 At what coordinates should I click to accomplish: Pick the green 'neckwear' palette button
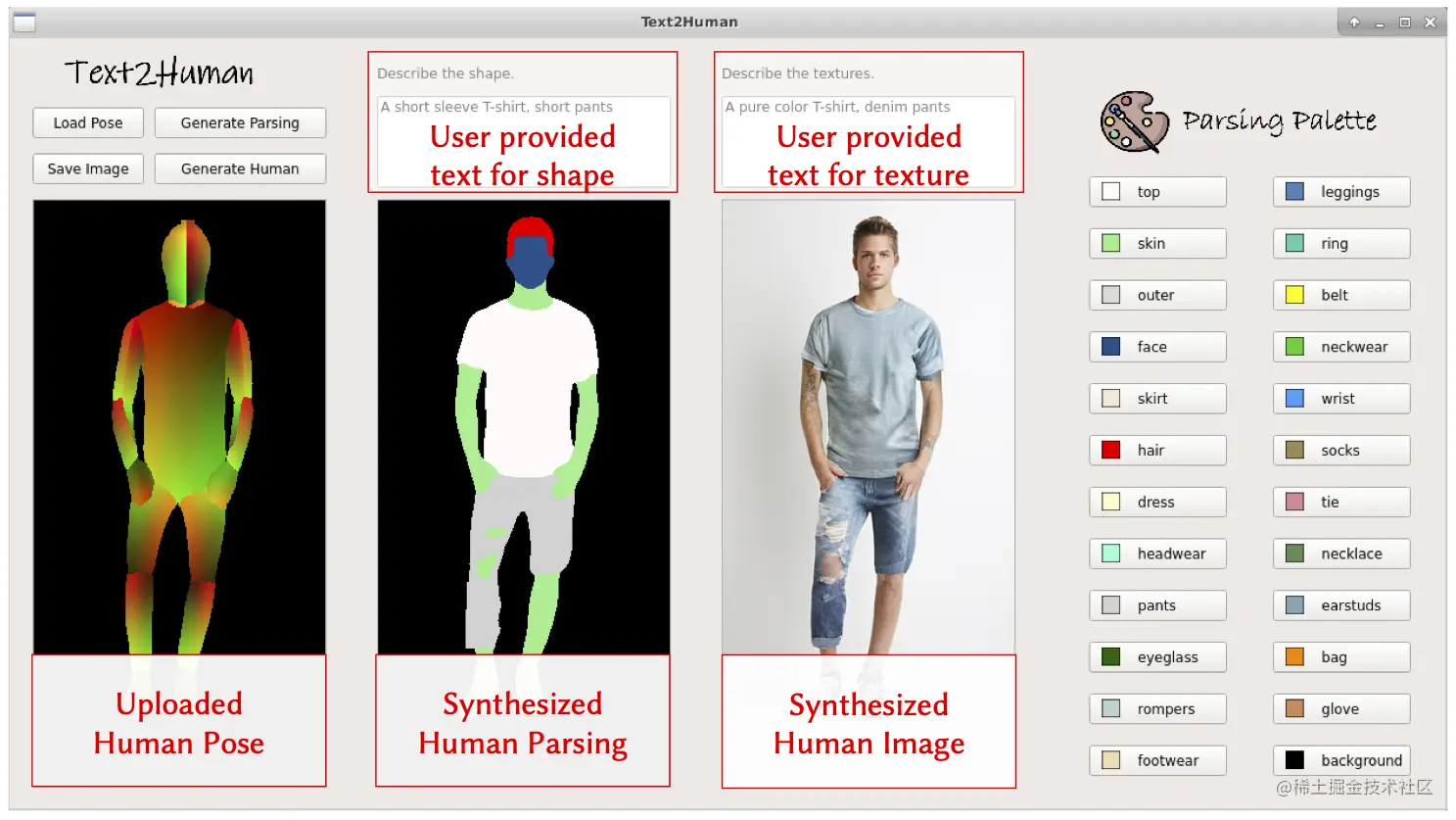[1341, 347]
